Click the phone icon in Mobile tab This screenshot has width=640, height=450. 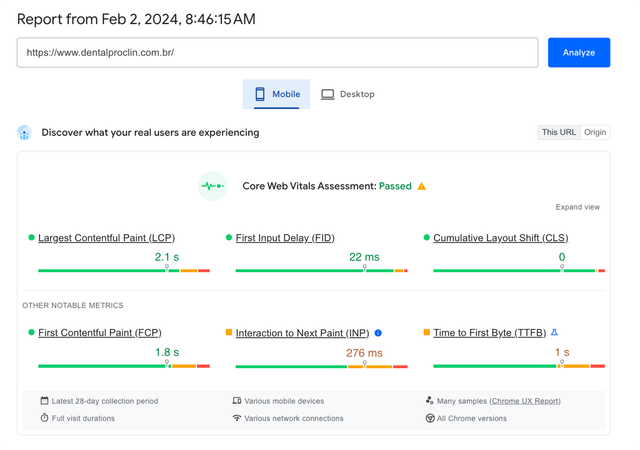point(260,94)
